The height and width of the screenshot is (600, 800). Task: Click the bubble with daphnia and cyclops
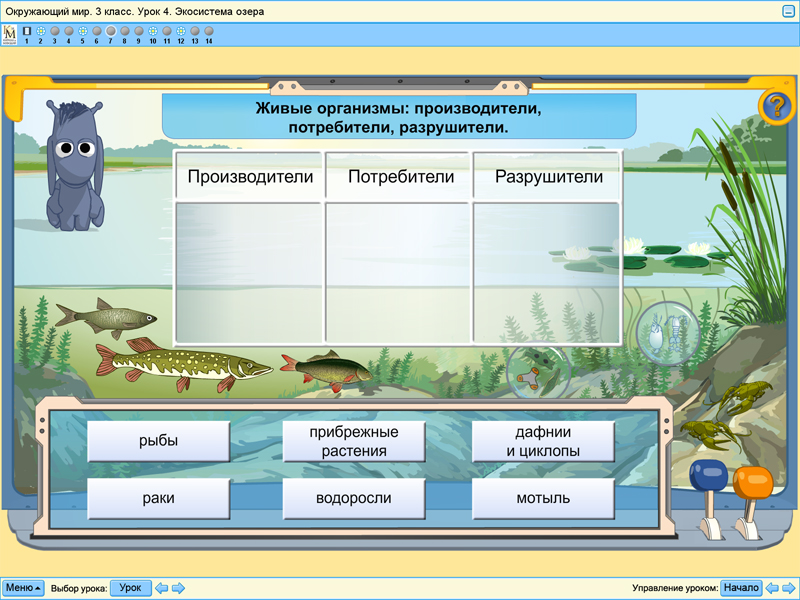point(668,333)
